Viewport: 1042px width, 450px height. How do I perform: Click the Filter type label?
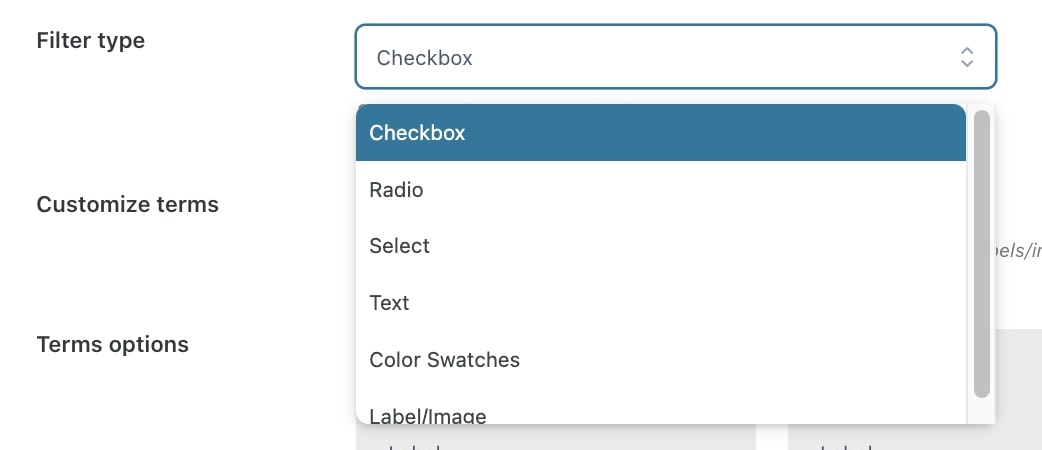click(91, 41)
